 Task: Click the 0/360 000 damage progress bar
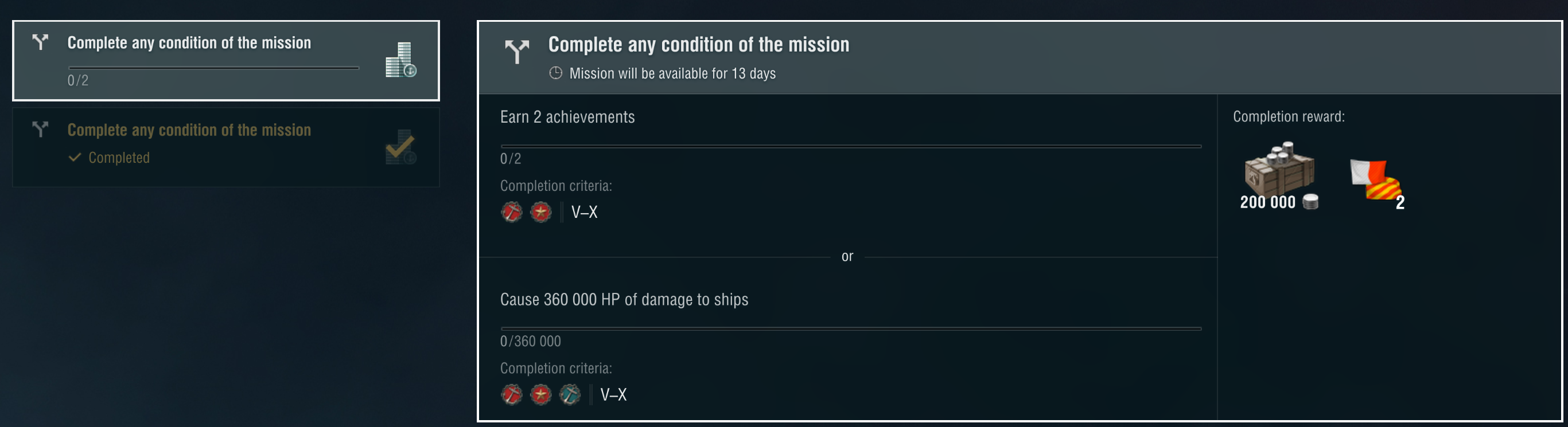point(850,328)
